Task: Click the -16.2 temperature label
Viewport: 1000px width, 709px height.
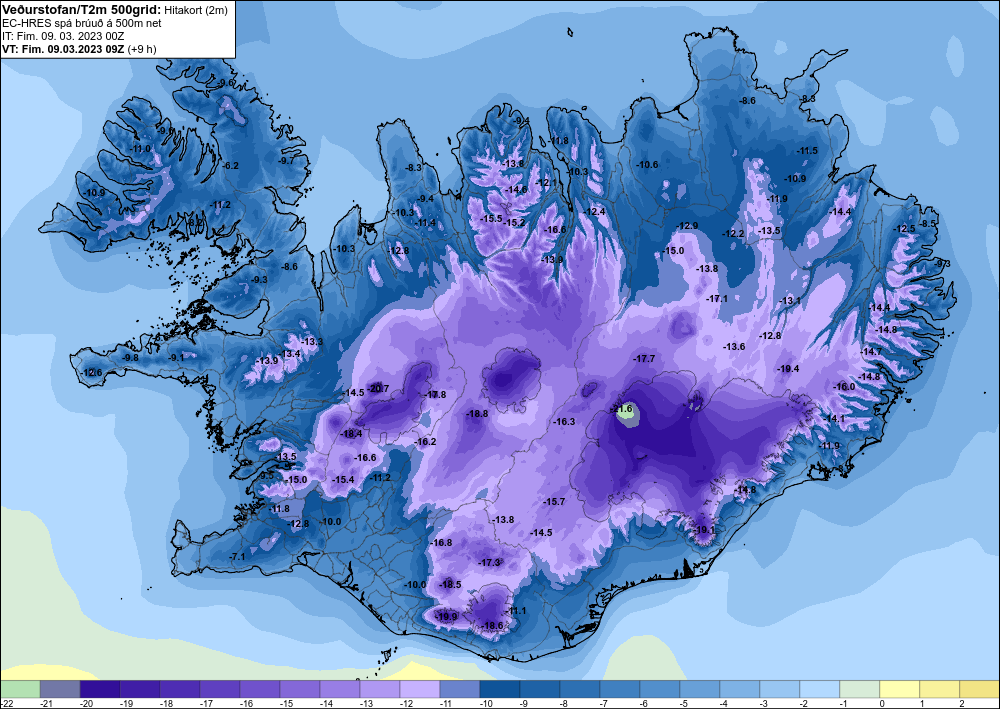Action: coord(425,441)
